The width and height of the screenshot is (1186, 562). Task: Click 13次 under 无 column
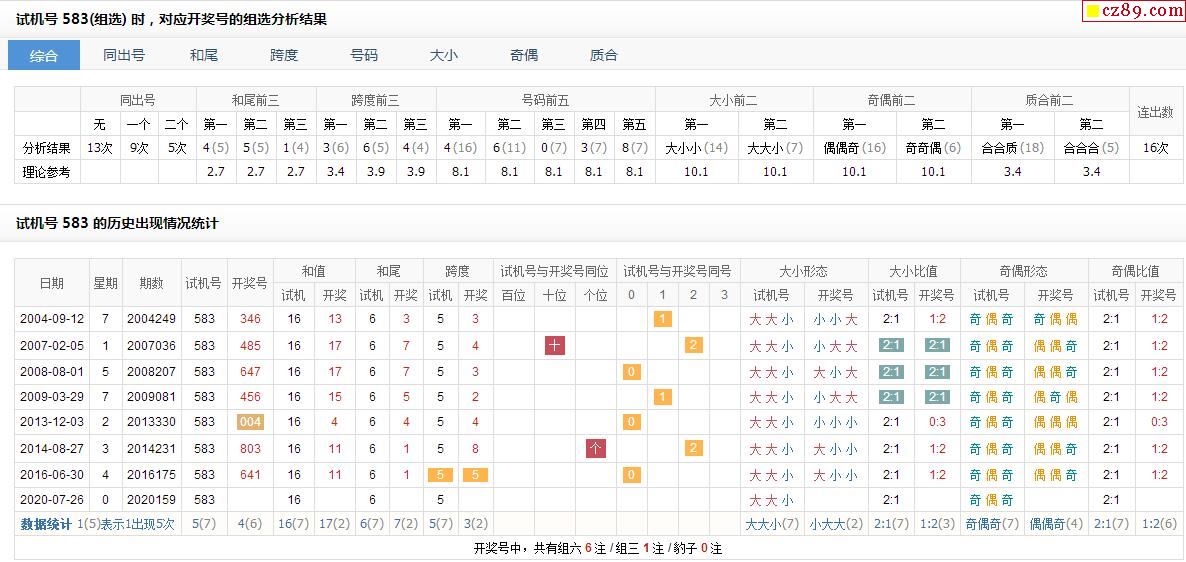100,147
